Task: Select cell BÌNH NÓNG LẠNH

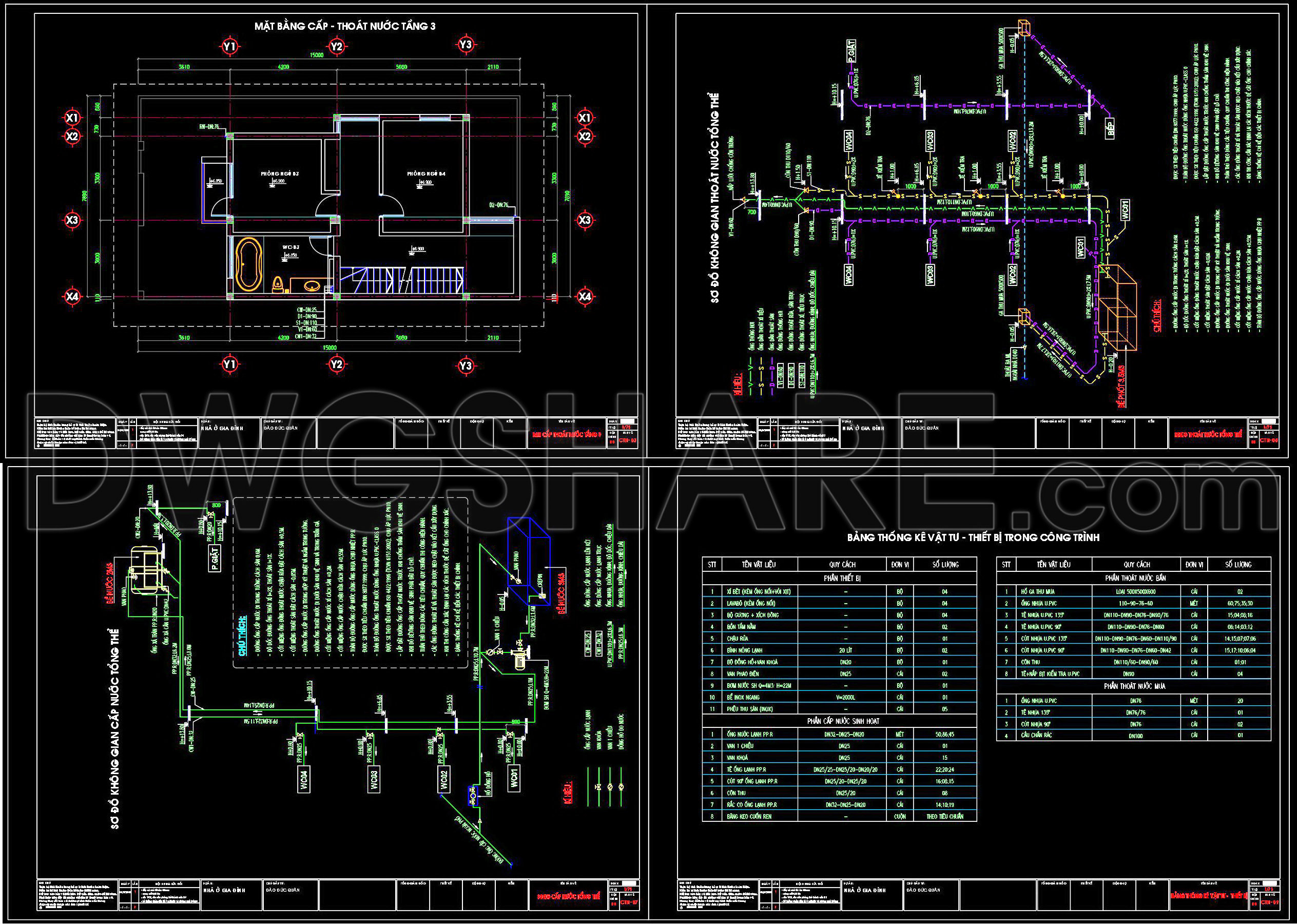Action: (759, 650)
